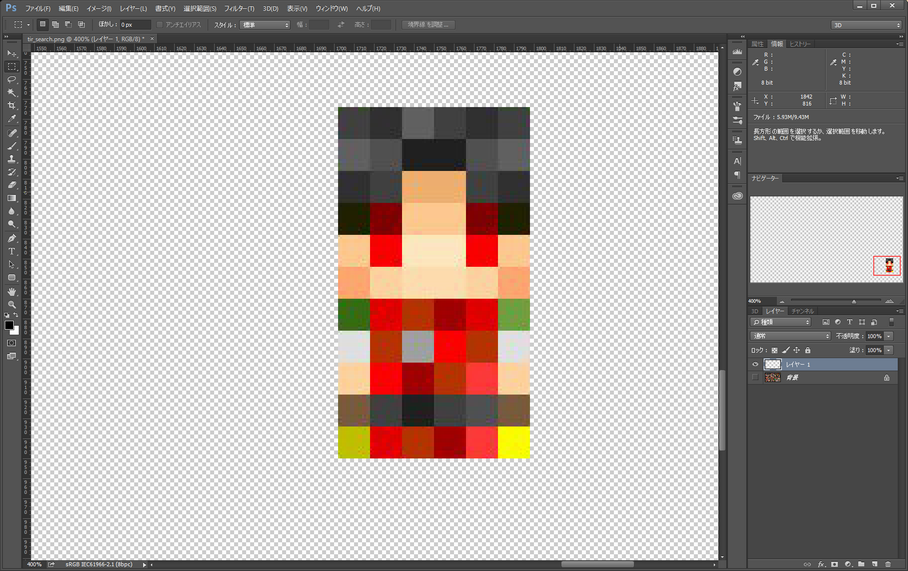Toggle New Selection mode button
This screenshot has height=571, width=908.
click(x=42, y=25)
